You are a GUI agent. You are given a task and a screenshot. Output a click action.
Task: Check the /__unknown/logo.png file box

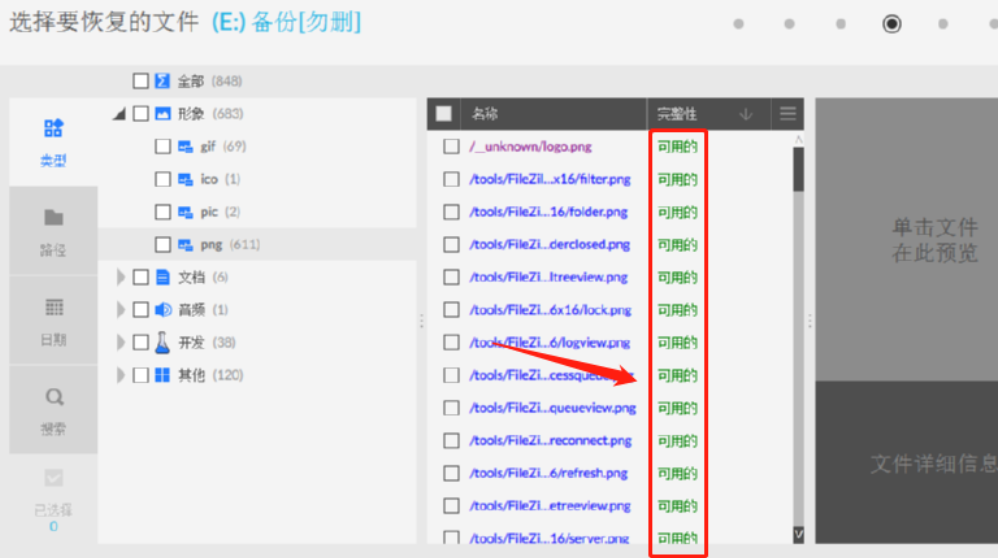click(x=451, y=147)
